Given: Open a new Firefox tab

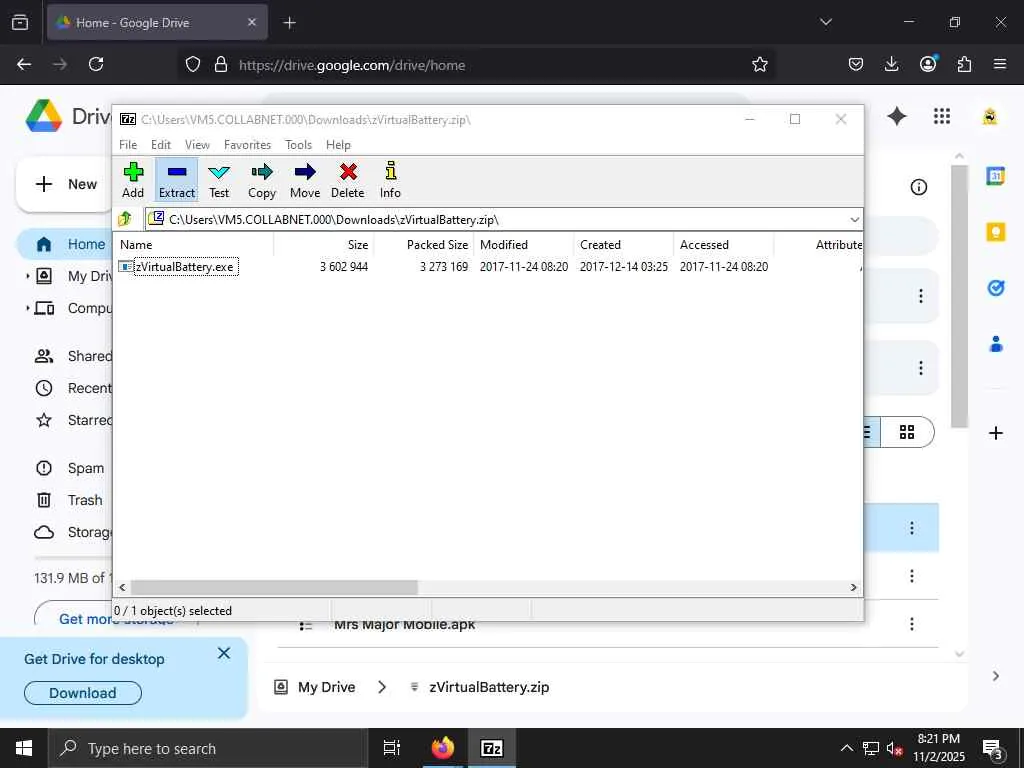Looking at the screenshot, I should 289,23.
